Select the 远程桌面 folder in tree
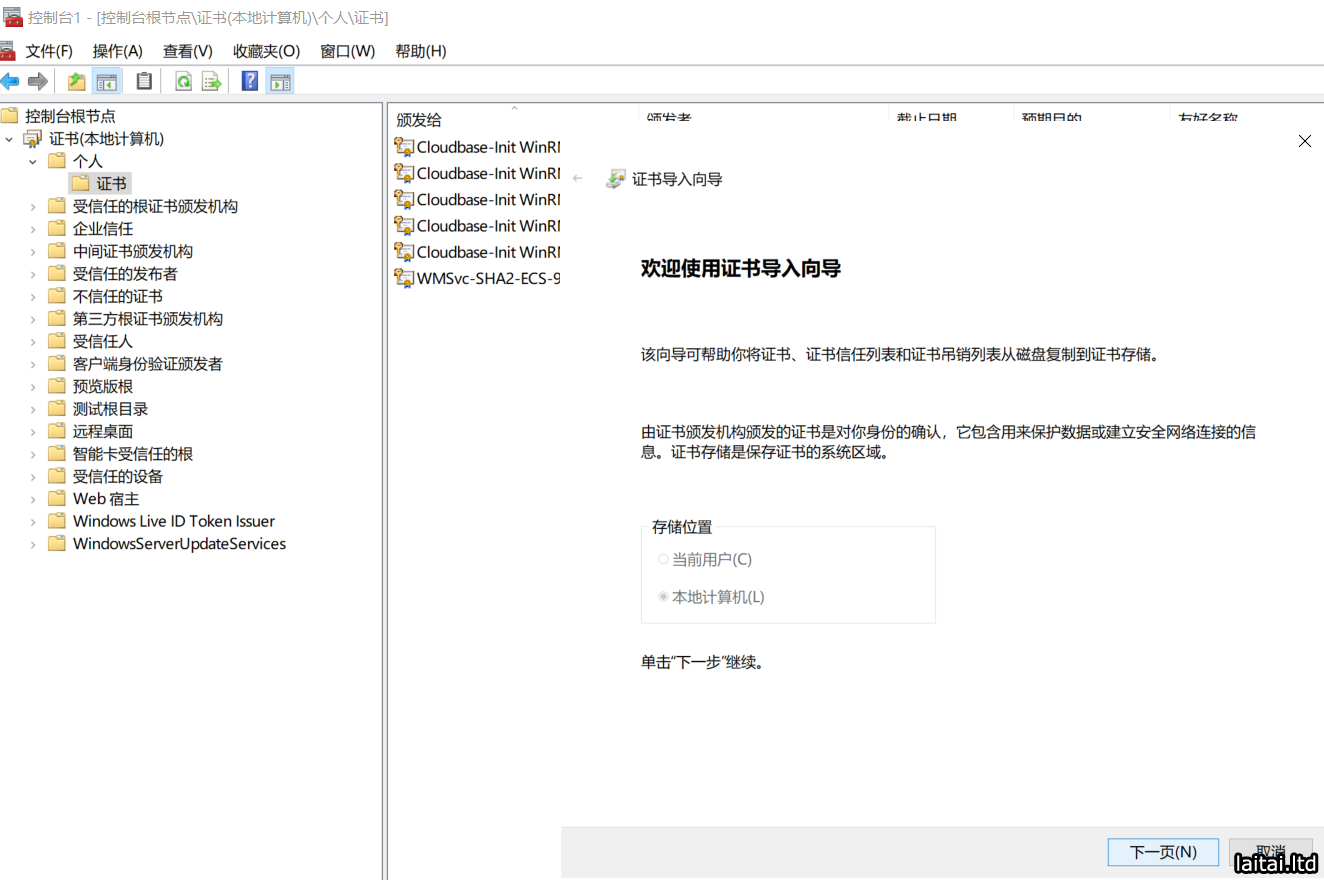Screen dimensions: 1324x880 tap(102, 431)
